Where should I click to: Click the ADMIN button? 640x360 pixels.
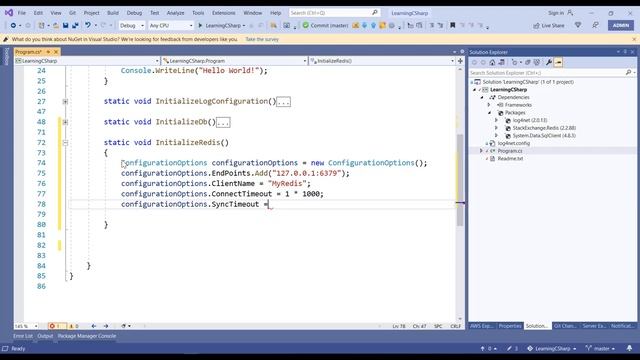(621, 25)
